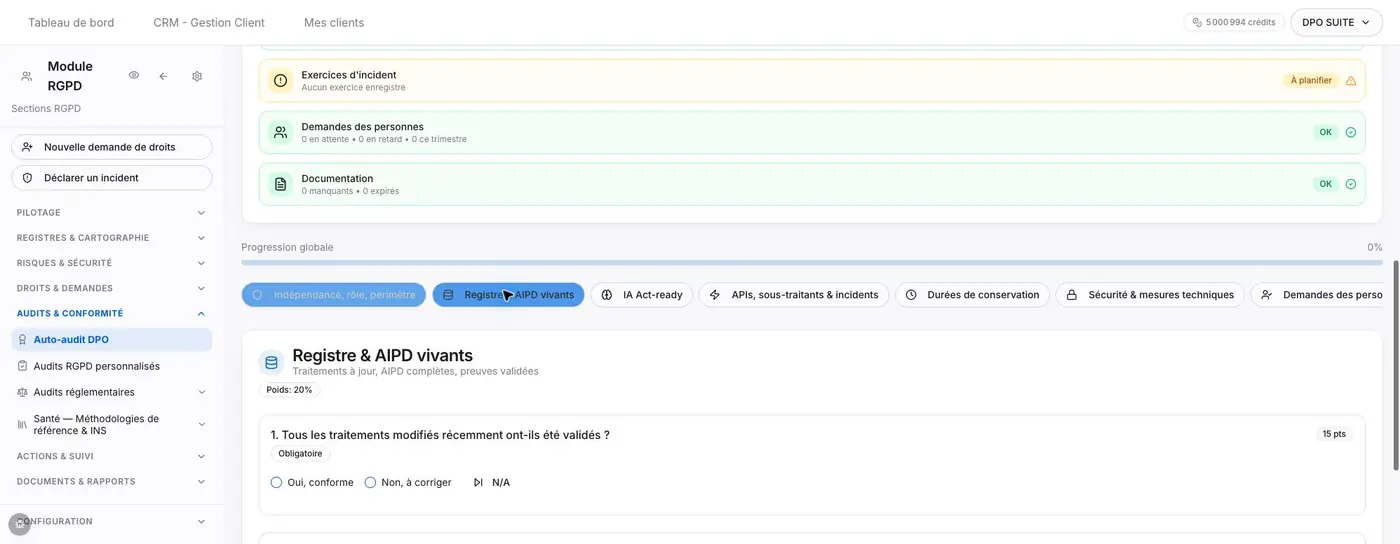Click the document icon of Documentation row
The height and width of the screenshot is (544, 1400).
click(x=281, y=184)
